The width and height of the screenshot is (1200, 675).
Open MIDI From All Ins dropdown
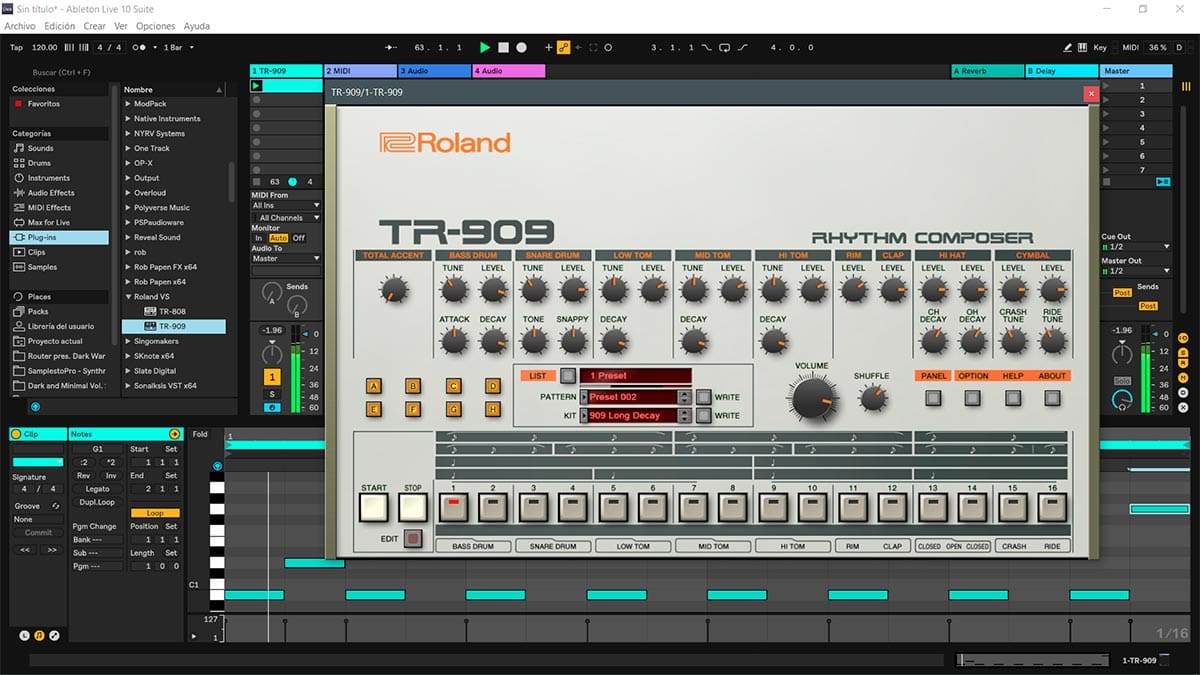click(286, 205)
